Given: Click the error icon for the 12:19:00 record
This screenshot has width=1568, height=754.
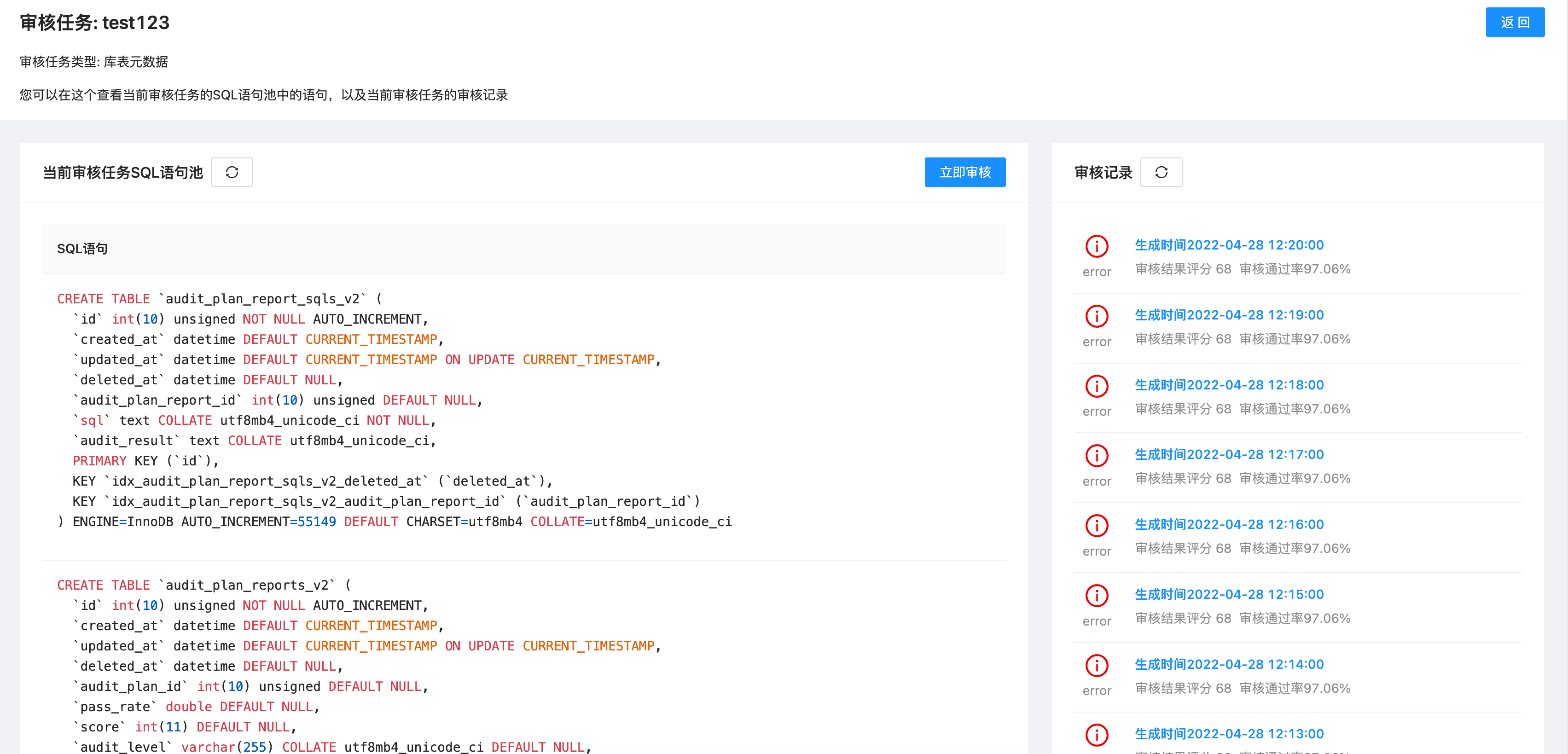Looking at the screenshot, I should pos(1096,316).
